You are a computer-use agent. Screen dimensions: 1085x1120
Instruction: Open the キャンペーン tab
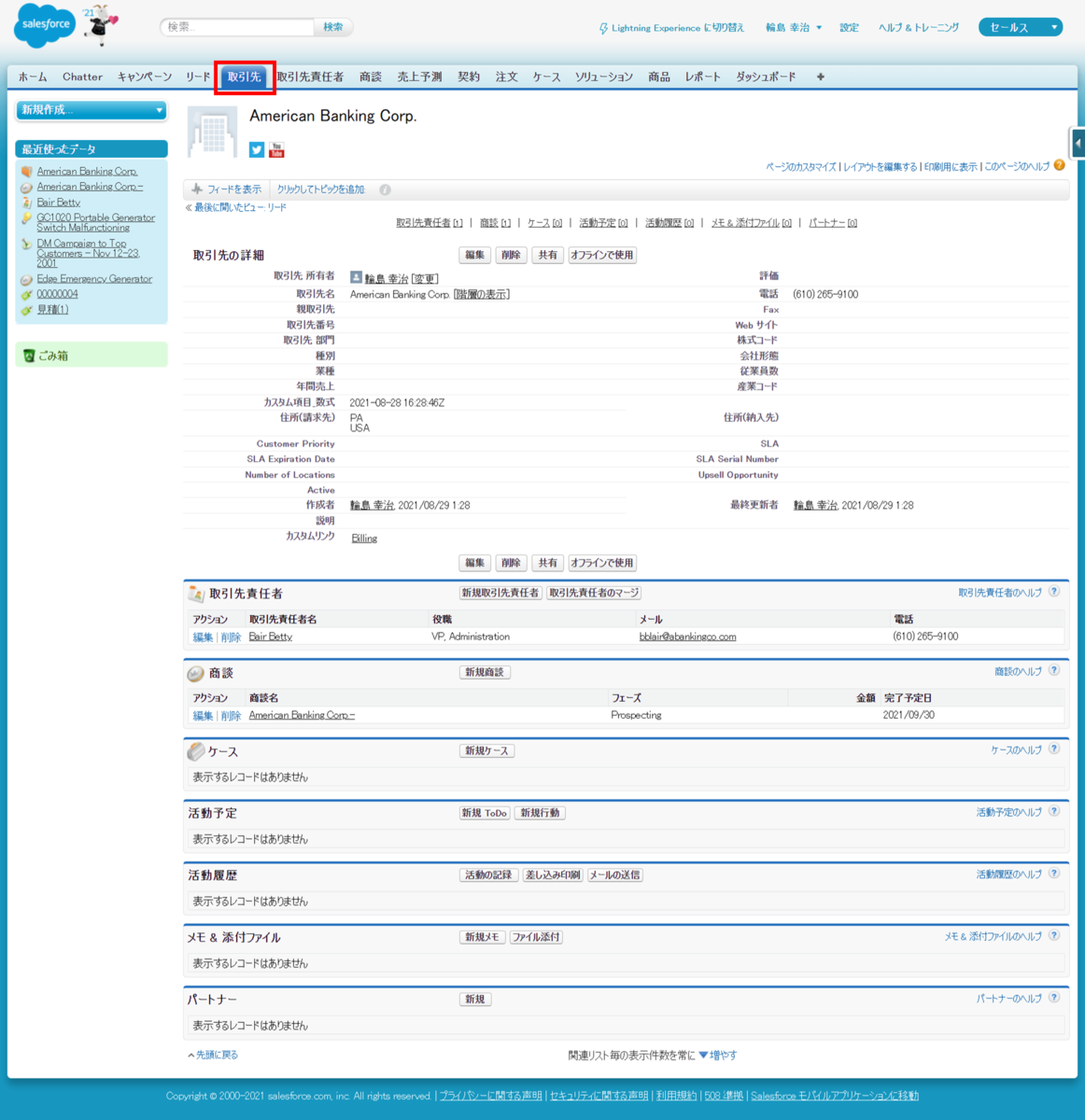[145, 77]
